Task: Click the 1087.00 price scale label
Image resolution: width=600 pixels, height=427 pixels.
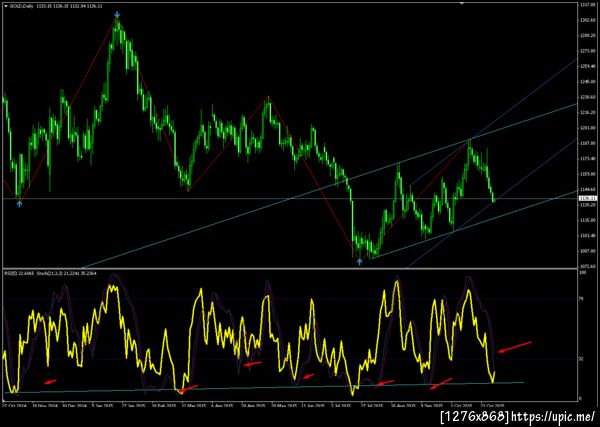Action: 589,251
